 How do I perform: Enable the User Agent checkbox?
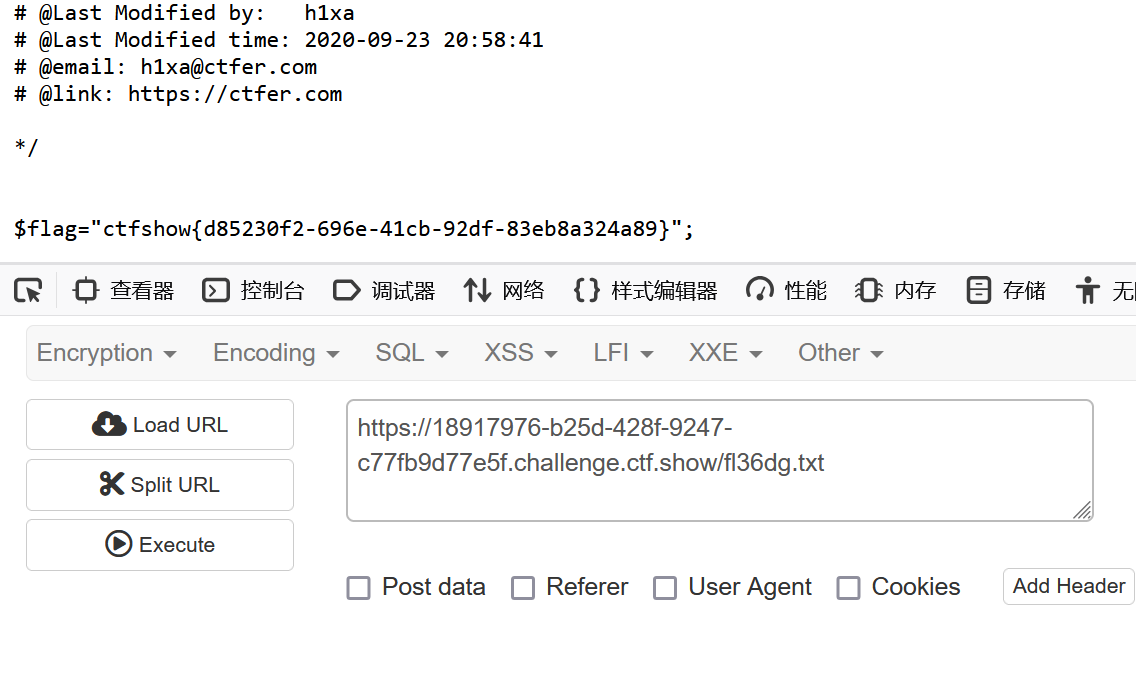pyautogui.click(x=665, y=588)
